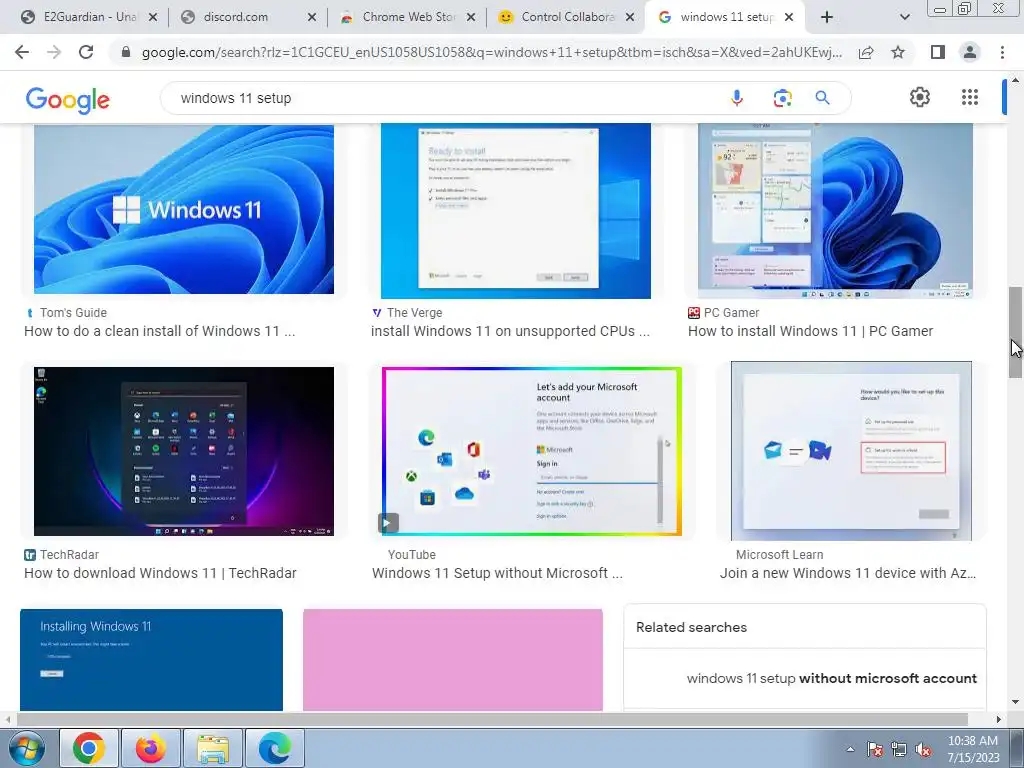Screen dimensions: 1024x768
Task: Close the E2Guardian tab
Action: tap(153, 18)
